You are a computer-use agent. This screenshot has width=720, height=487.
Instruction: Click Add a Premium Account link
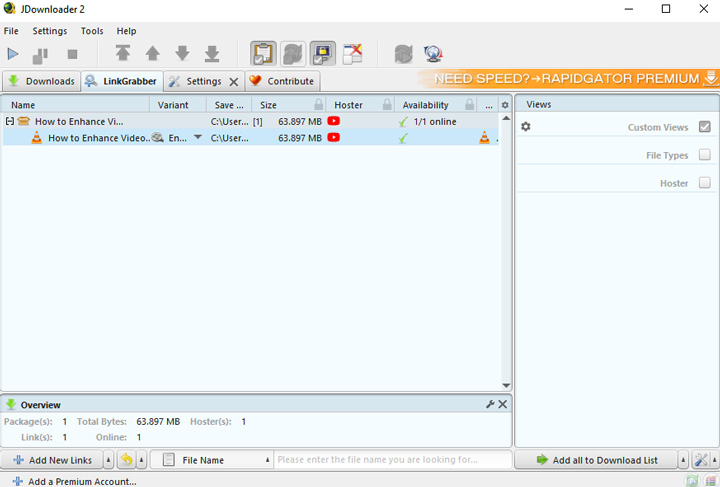pos(75,481)
